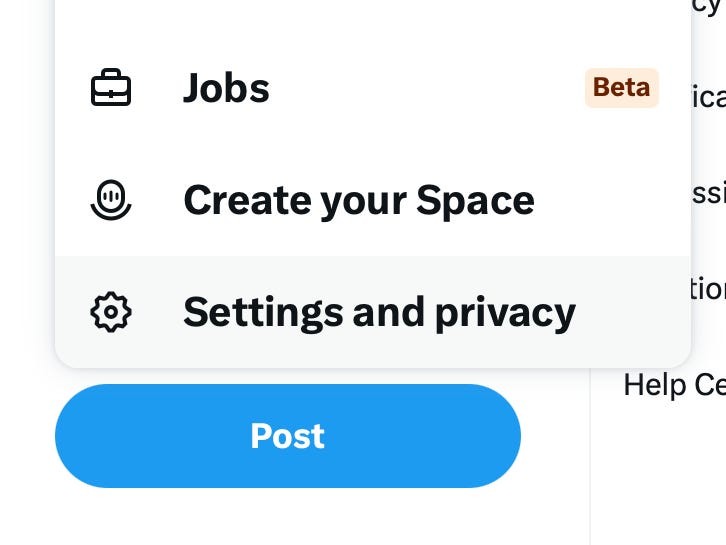The height and width of the screenshot is (545, 726).
Task: Click the word Post inside blue button
Action: pyautogui.click(x=287, y=436)
